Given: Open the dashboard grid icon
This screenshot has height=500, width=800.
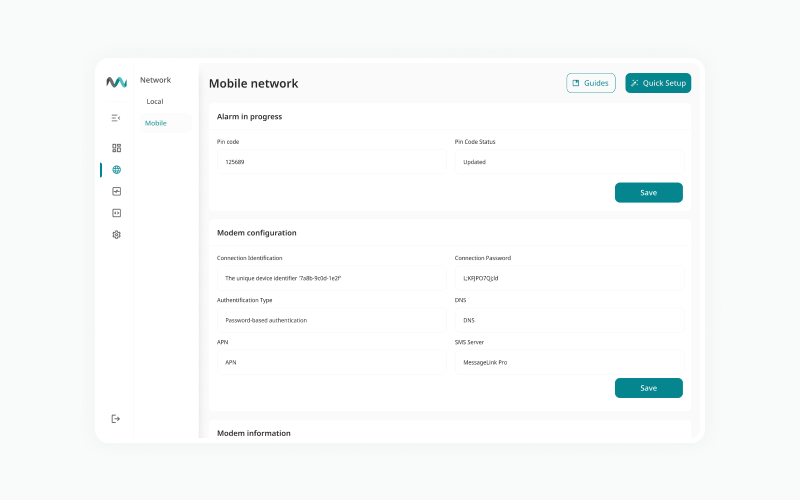Looking at the screenshot, I should pos(116,148).
